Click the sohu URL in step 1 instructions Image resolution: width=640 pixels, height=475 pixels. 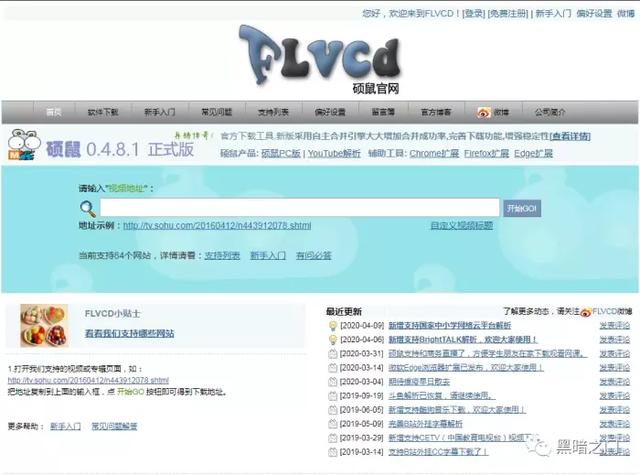coord(88,380)
